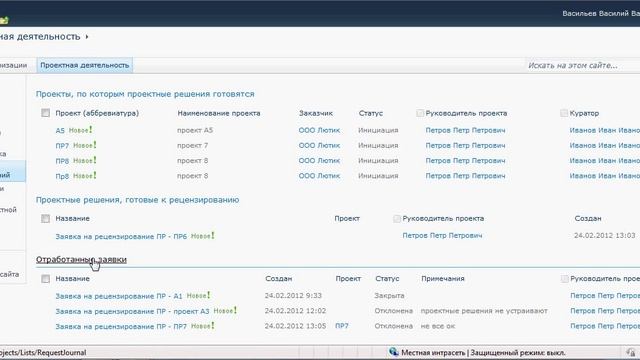Tick the select-all checkbox beside Проект (аббревиатура)
The height and width of the screenshot is (360, 640).
click(45, 113)
